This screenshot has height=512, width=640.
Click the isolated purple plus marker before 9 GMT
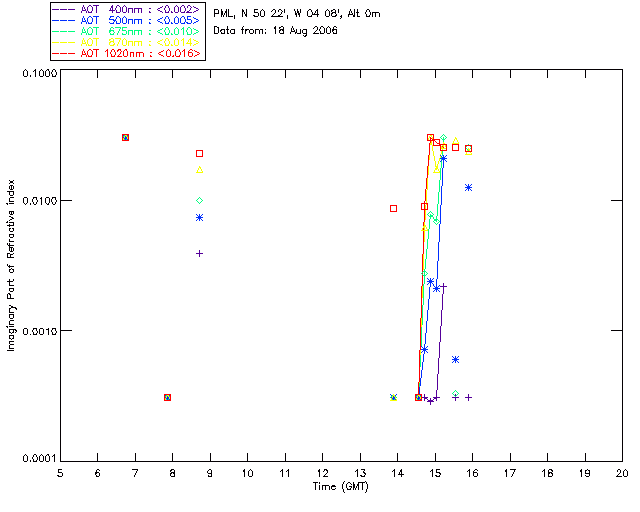tap(200, 254)
